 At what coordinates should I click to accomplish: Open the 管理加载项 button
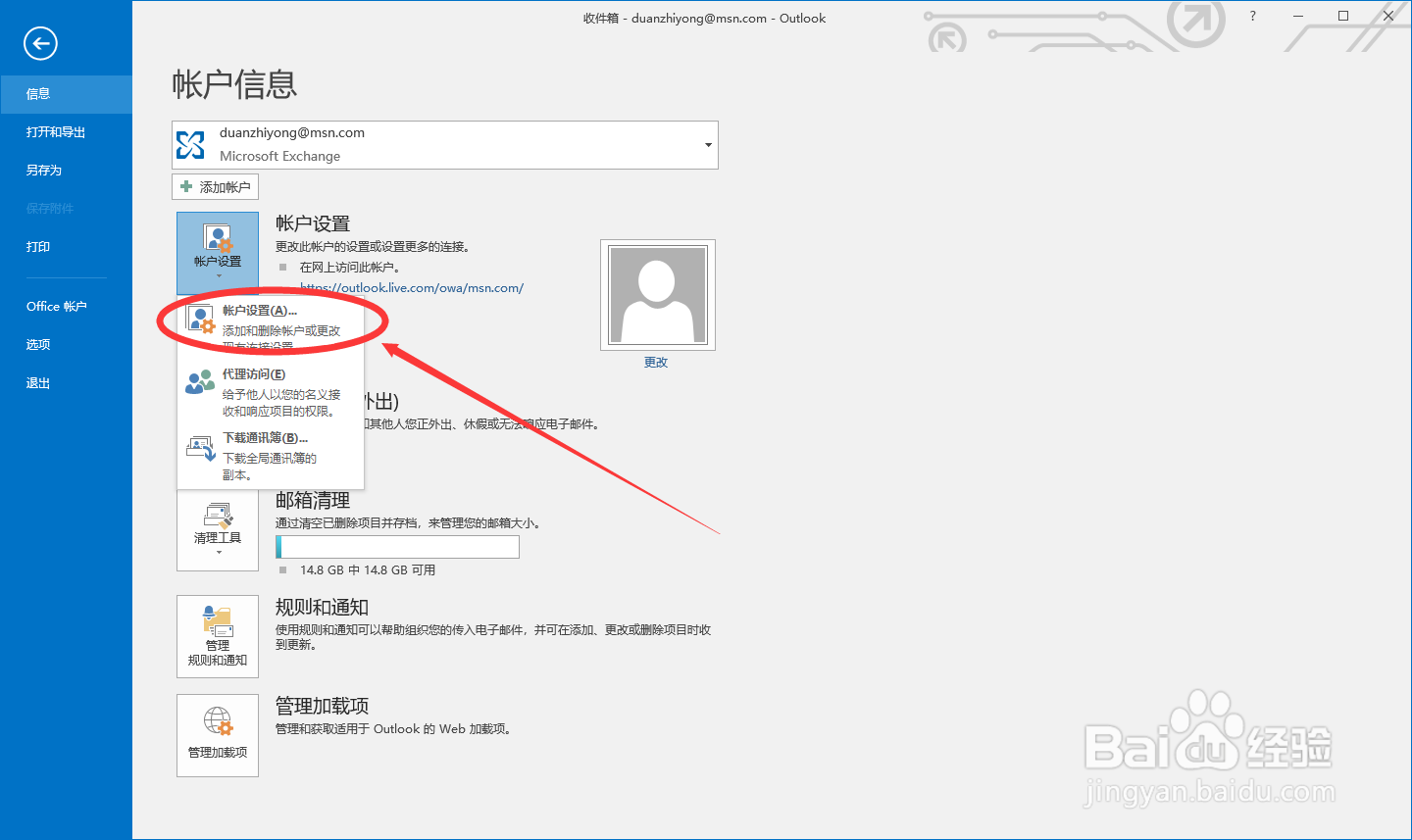click(218, 735)
